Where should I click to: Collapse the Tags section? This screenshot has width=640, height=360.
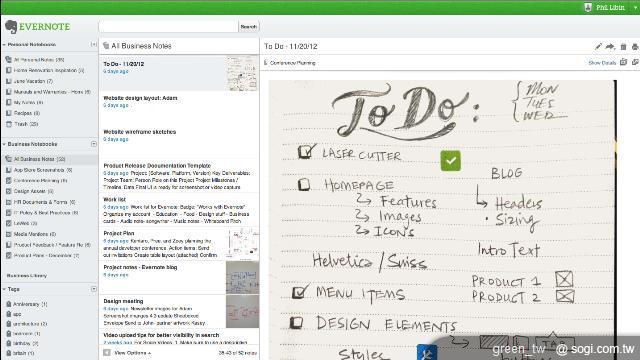(x=4, y=289)
